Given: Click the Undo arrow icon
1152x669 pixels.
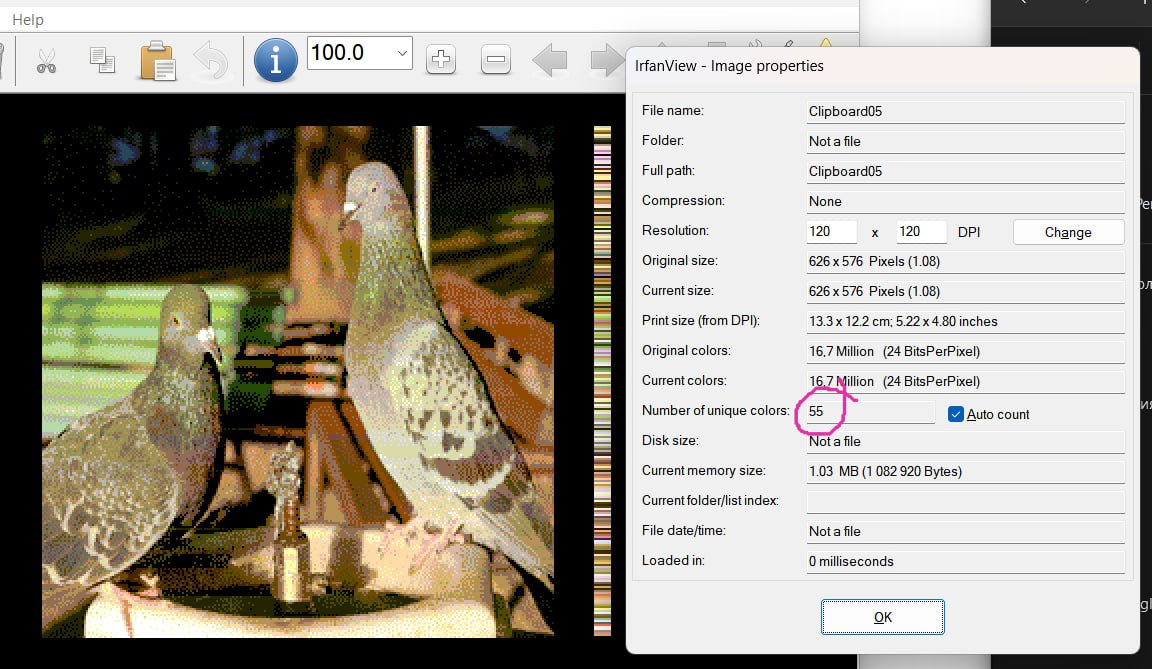Looking at the screenshot, I should click(x=210, y=60).
